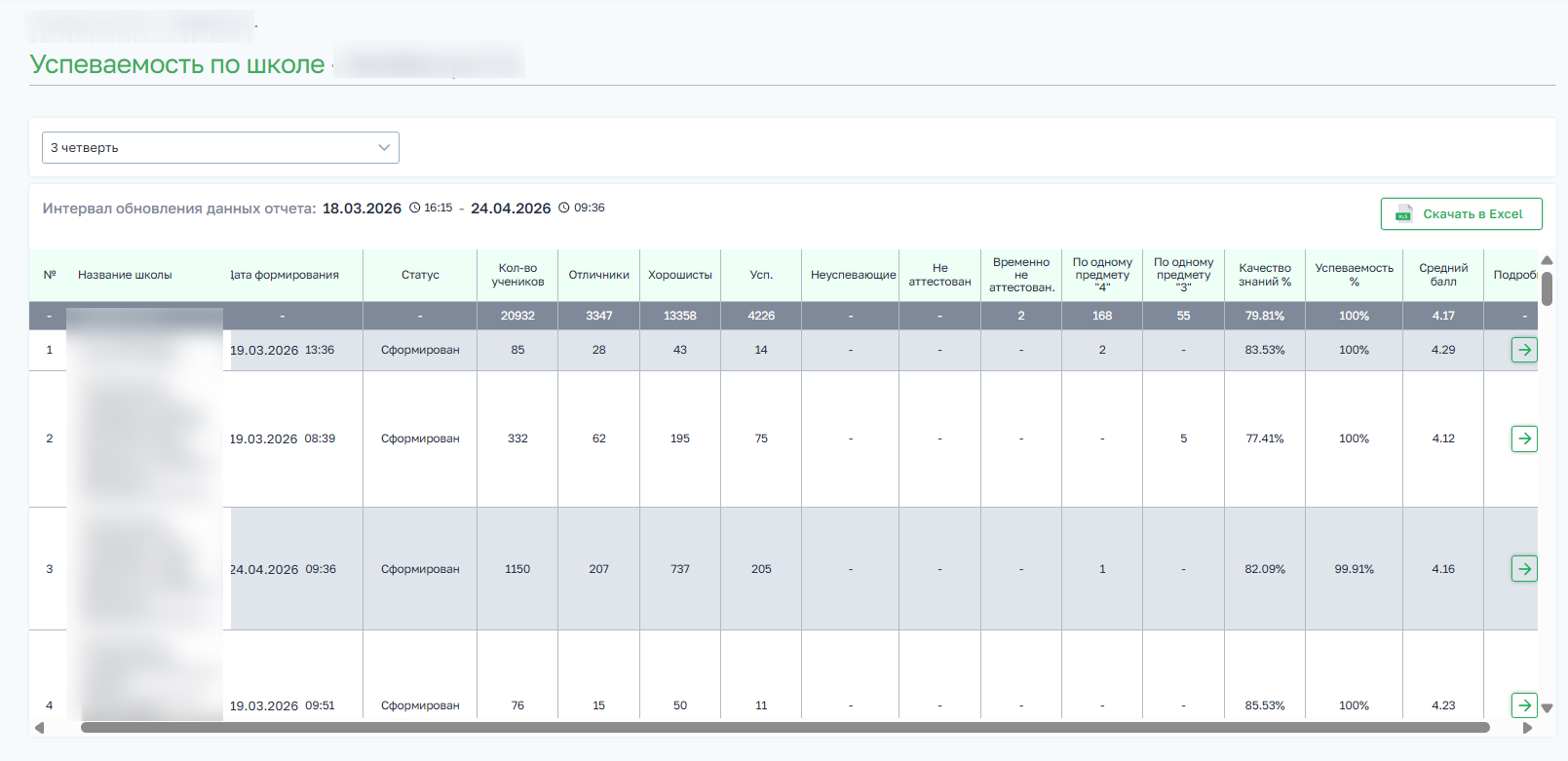1568x761 pixels.
Task: Click value 195 in row 2
Action: (680, 438)
